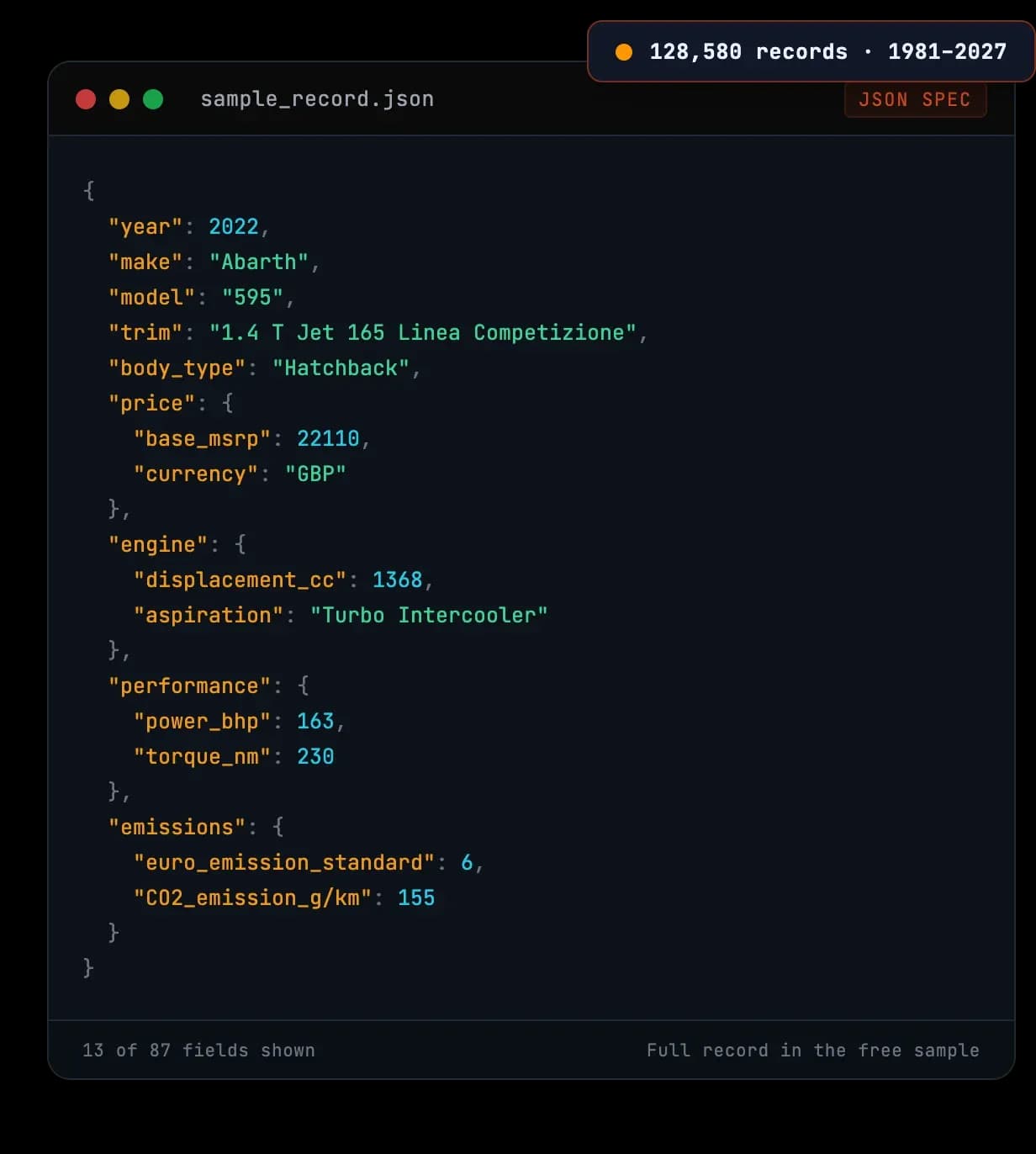
Task: Click the "CO2_emission_g/km" key
Action: [x=252, y=898]
